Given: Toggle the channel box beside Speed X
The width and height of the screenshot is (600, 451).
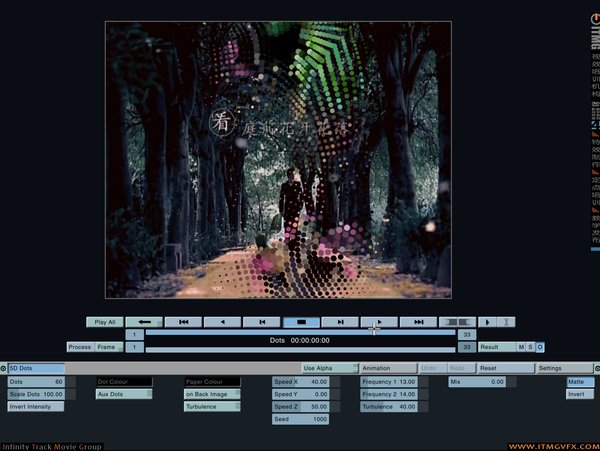Looking at the screenshot, I should [336, 382].
